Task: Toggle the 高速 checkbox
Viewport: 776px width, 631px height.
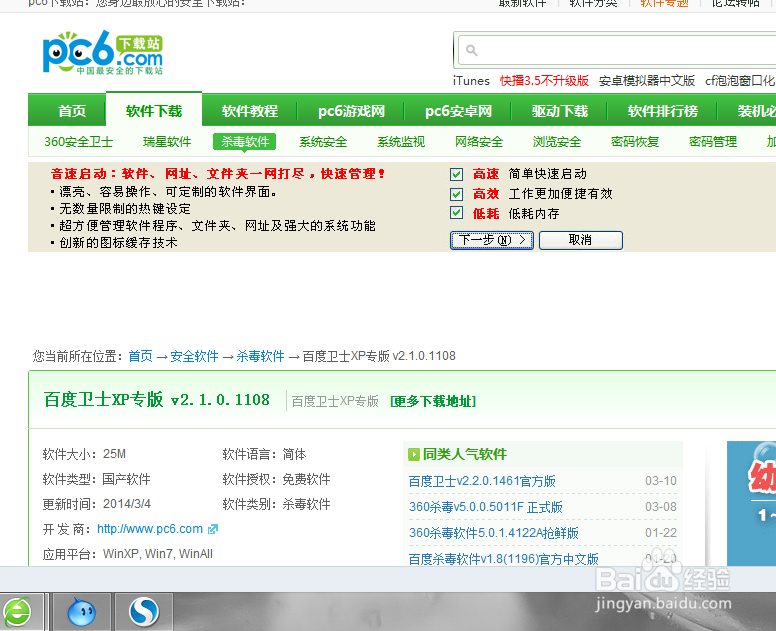Action: pyautogui.click(x=456, y=174)
